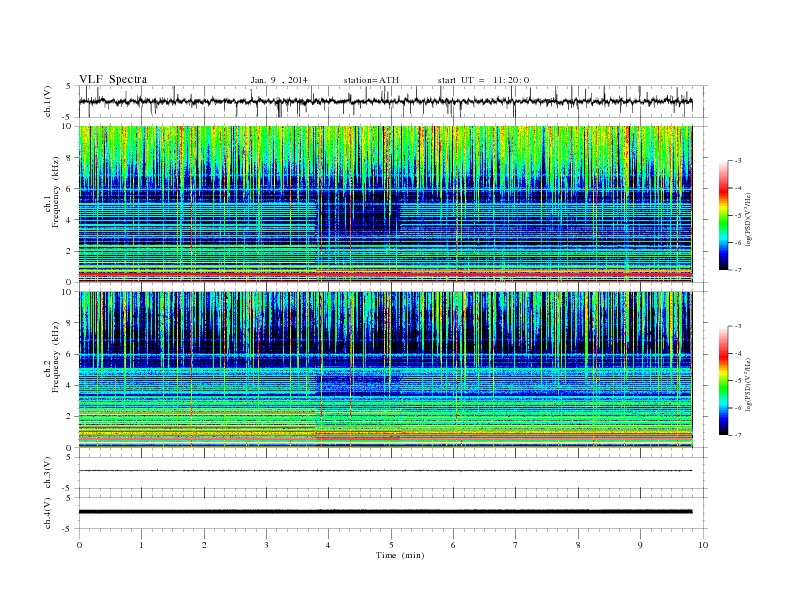Click the time axis tick label "10"
Image resolution: width=792 pixels, height=612 pixels.
pyautogui.click(x=703, y=545)
